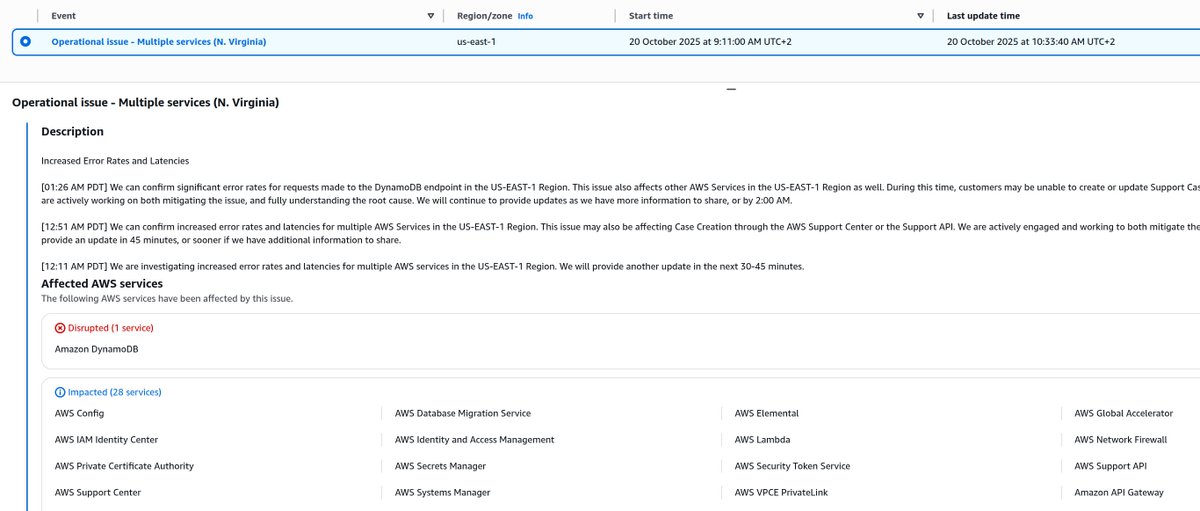Screen dimensions: 1200x511
Task: Click the Event column header
Action: point(63,16)
